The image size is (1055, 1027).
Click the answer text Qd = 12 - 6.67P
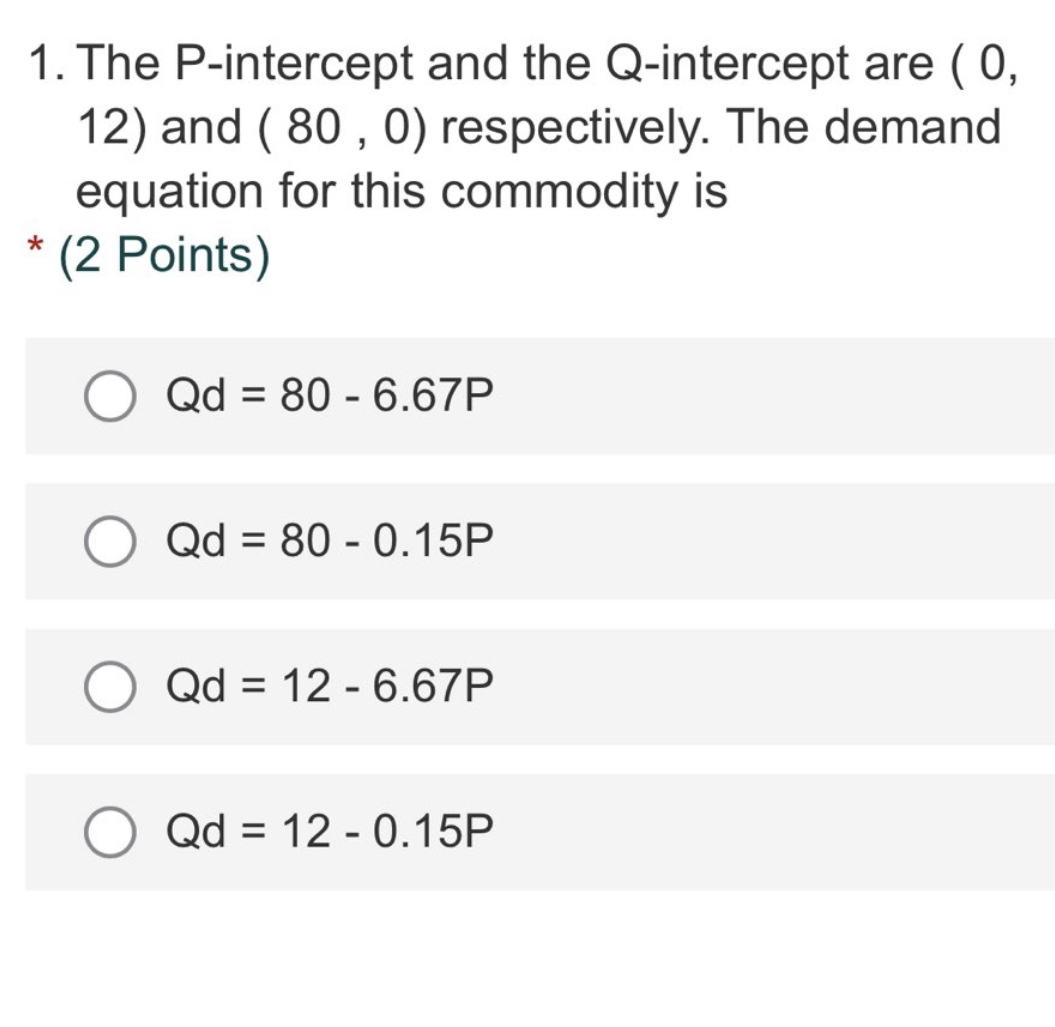pyautogui.click(x=330, y=687)
